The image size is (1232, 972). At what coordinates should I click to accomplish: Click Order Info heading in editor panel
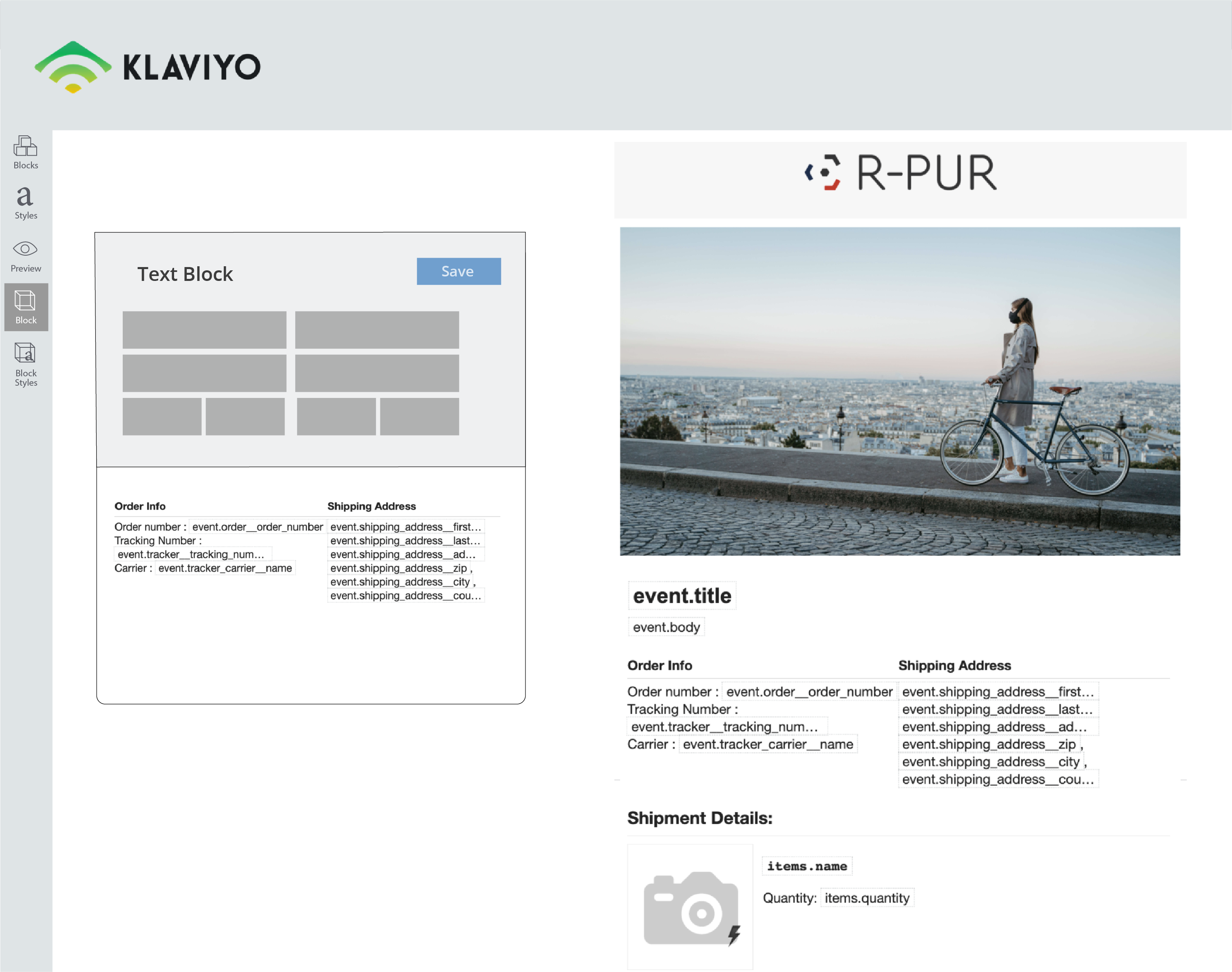(140, 506)
